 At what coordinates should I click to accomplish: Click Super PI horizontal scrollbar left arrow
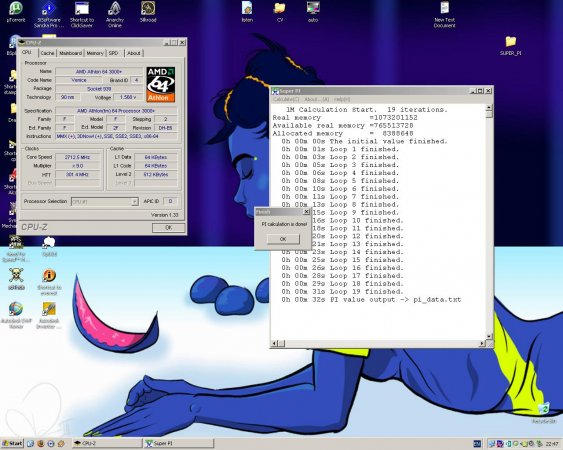(x=274, y=343)
